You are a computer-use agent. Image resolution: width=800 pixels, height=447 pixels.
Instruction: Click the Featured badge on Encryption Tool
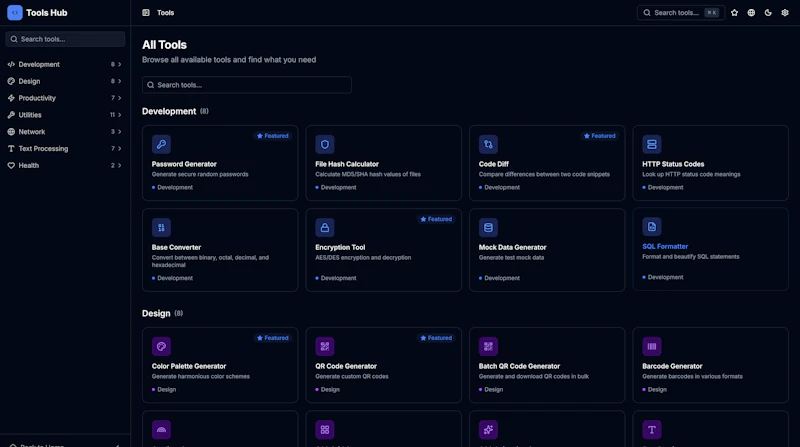pyautogui.click(x=436, y=219)
